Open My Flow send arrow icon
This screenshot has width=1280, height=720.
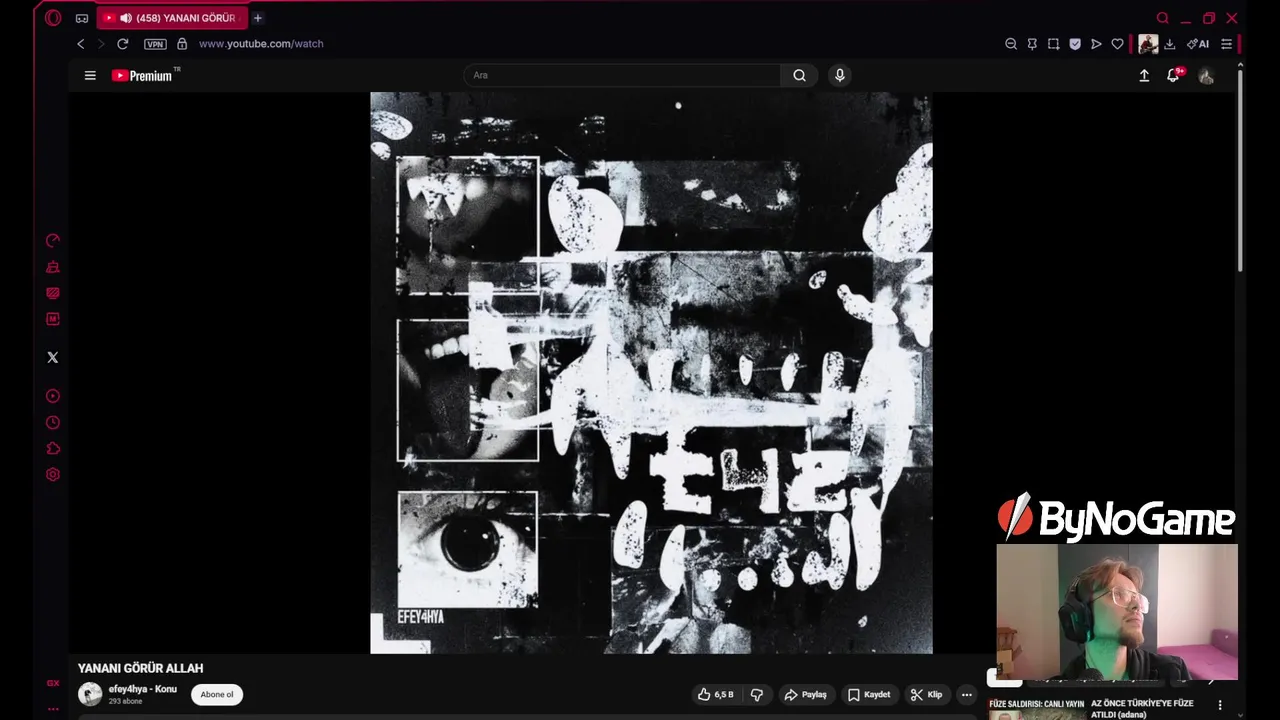(x=1096, y=44)
